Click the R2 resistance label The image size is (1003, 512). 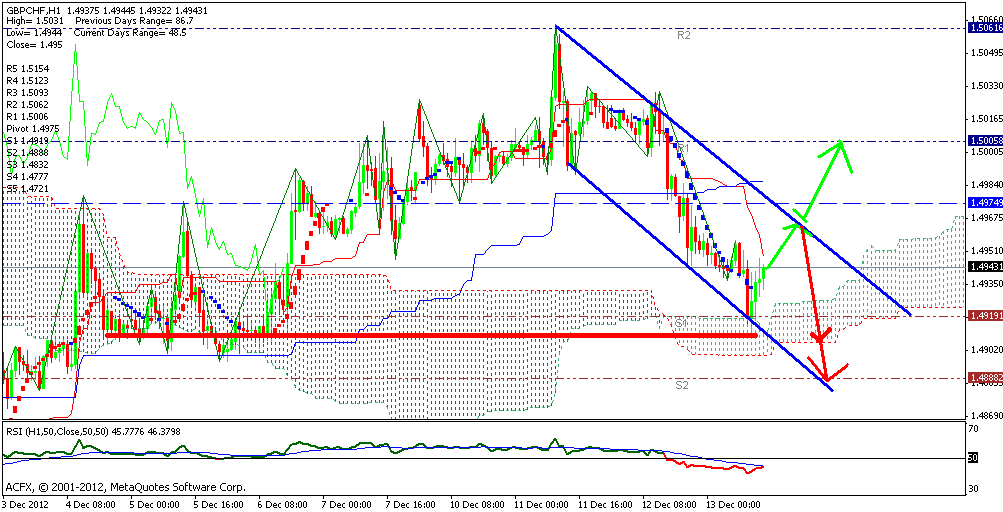684,36
